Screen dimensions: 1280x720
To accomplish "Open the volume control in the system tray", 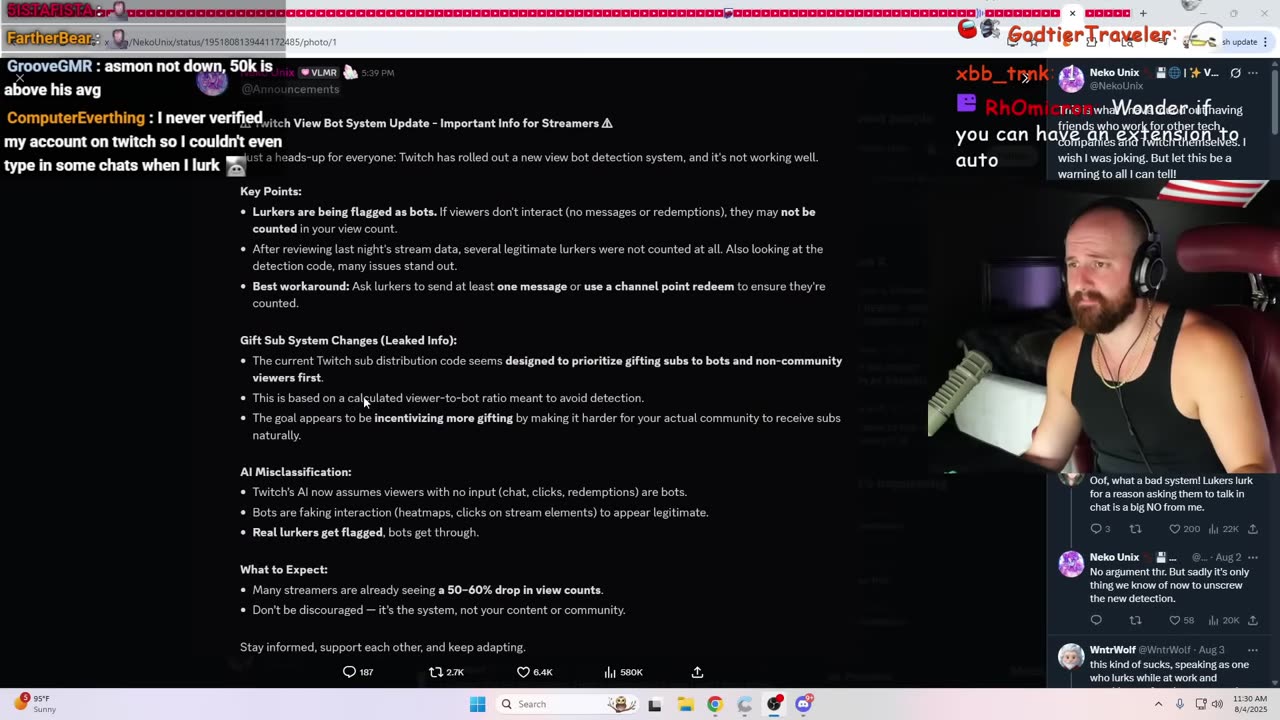I will tap(1218, 704).
